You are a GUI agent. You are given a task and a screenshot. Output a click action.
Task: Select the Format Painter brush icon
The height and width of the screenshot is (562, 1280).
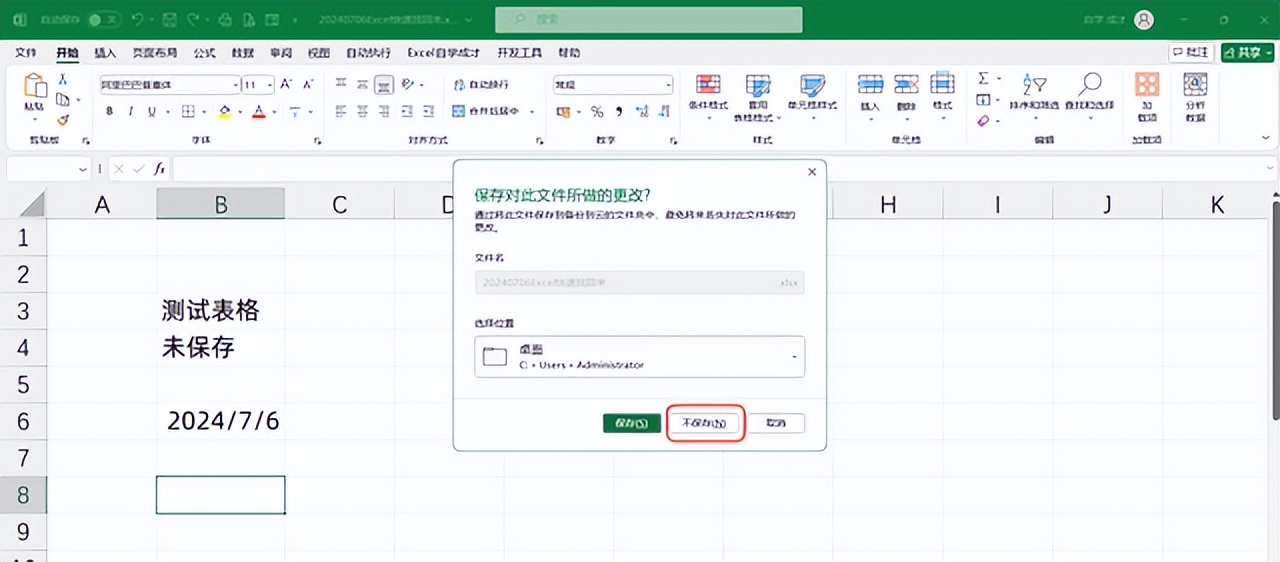point(63,119)
